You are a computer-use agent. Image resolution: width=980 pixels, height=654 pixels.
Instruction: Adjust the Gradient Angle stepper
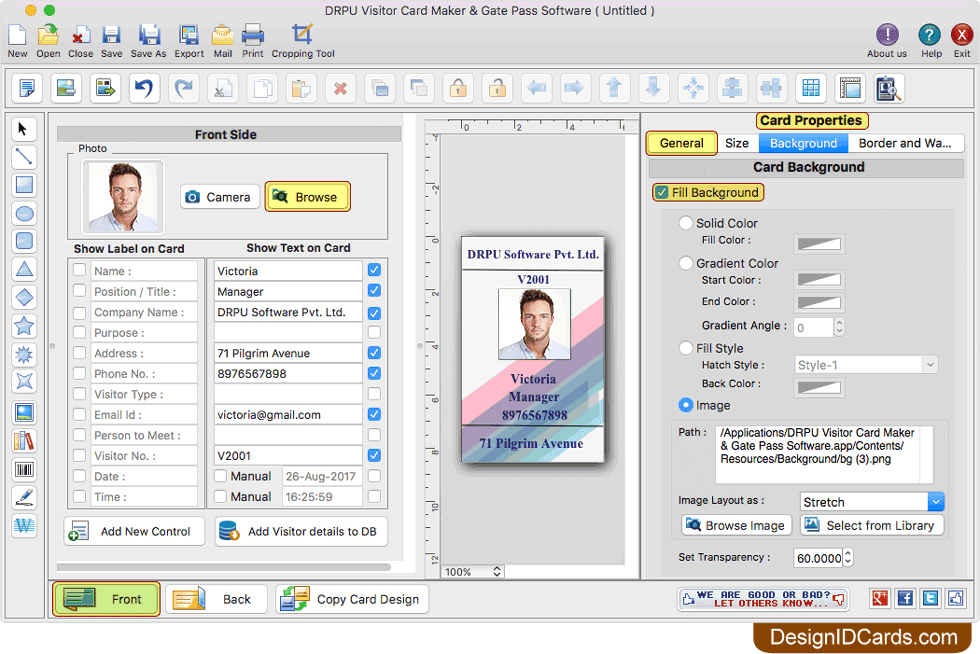tap(839, 327)
